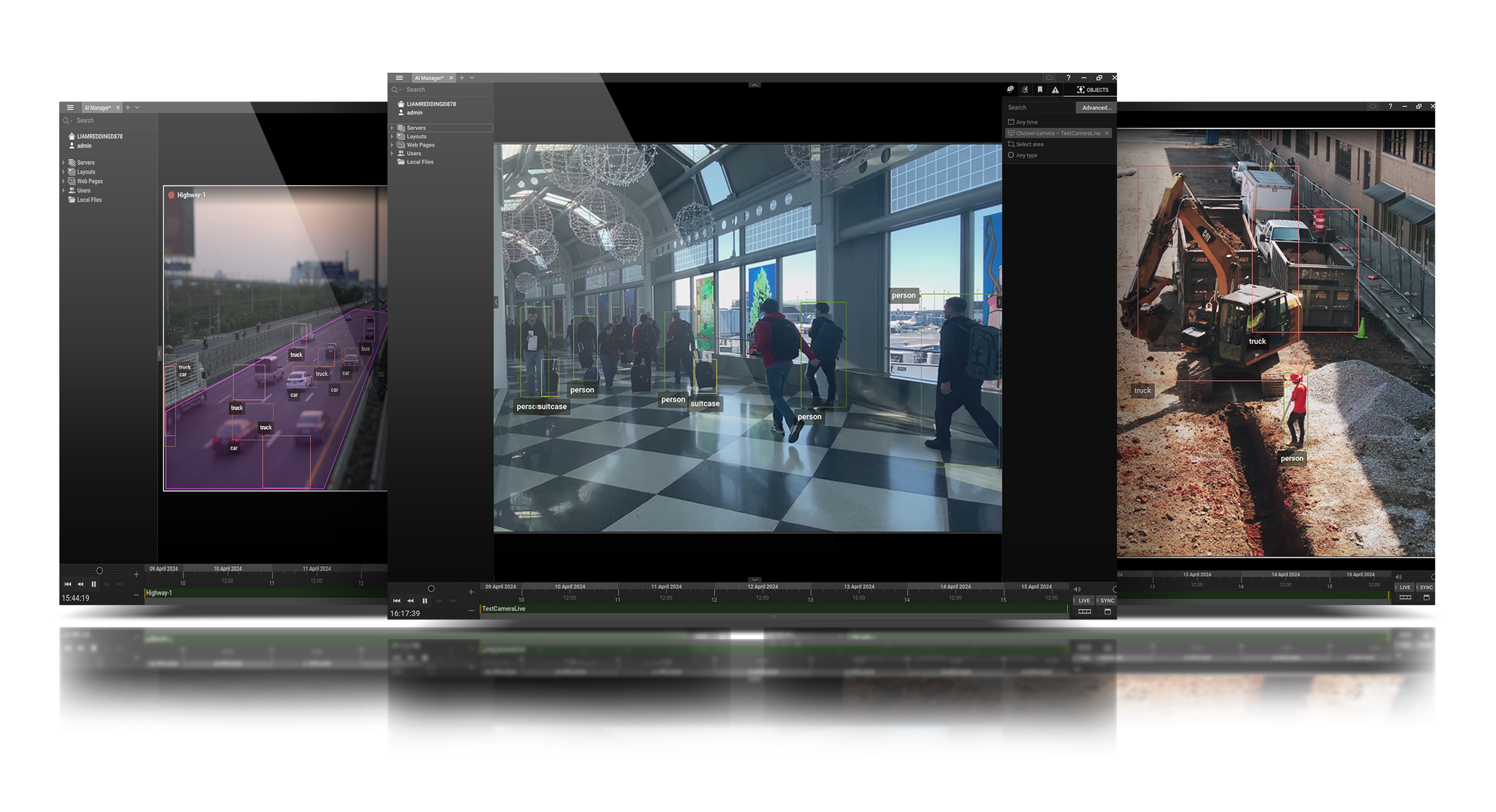
Task: Open the search filter magnifier dropdown in center window
Action: (x=396, y=89)
